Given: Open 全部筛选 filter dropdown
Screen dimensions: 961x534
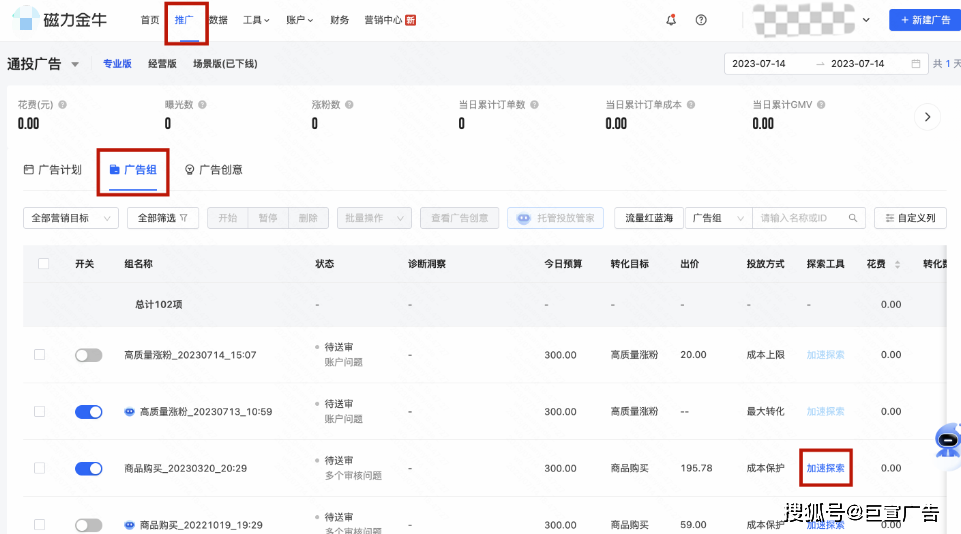Looking at the screenshot, I should point(162,218).
